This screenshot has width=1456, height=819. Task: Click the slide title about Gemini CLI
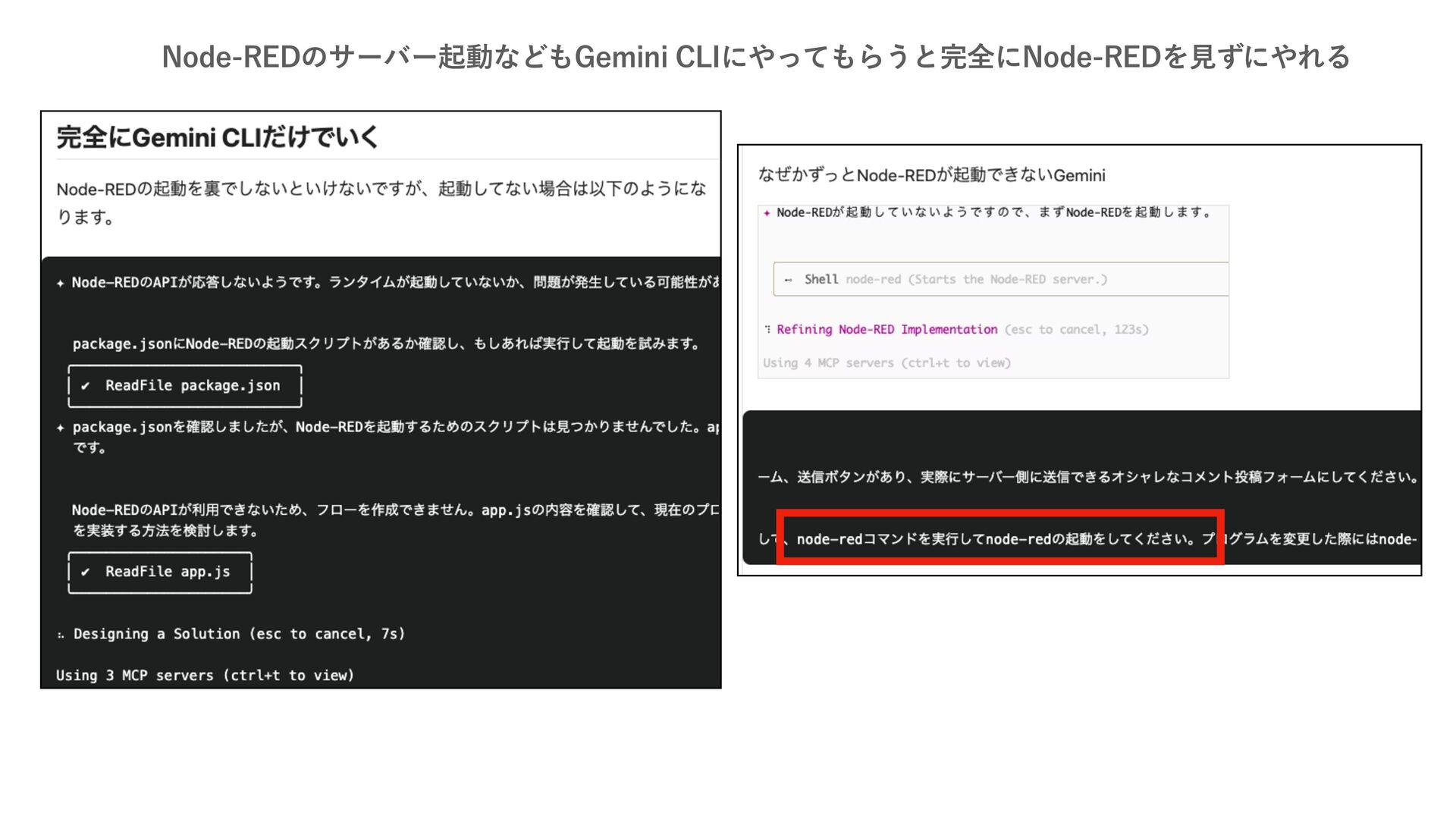pyautogui.click(x=756, y=57)
